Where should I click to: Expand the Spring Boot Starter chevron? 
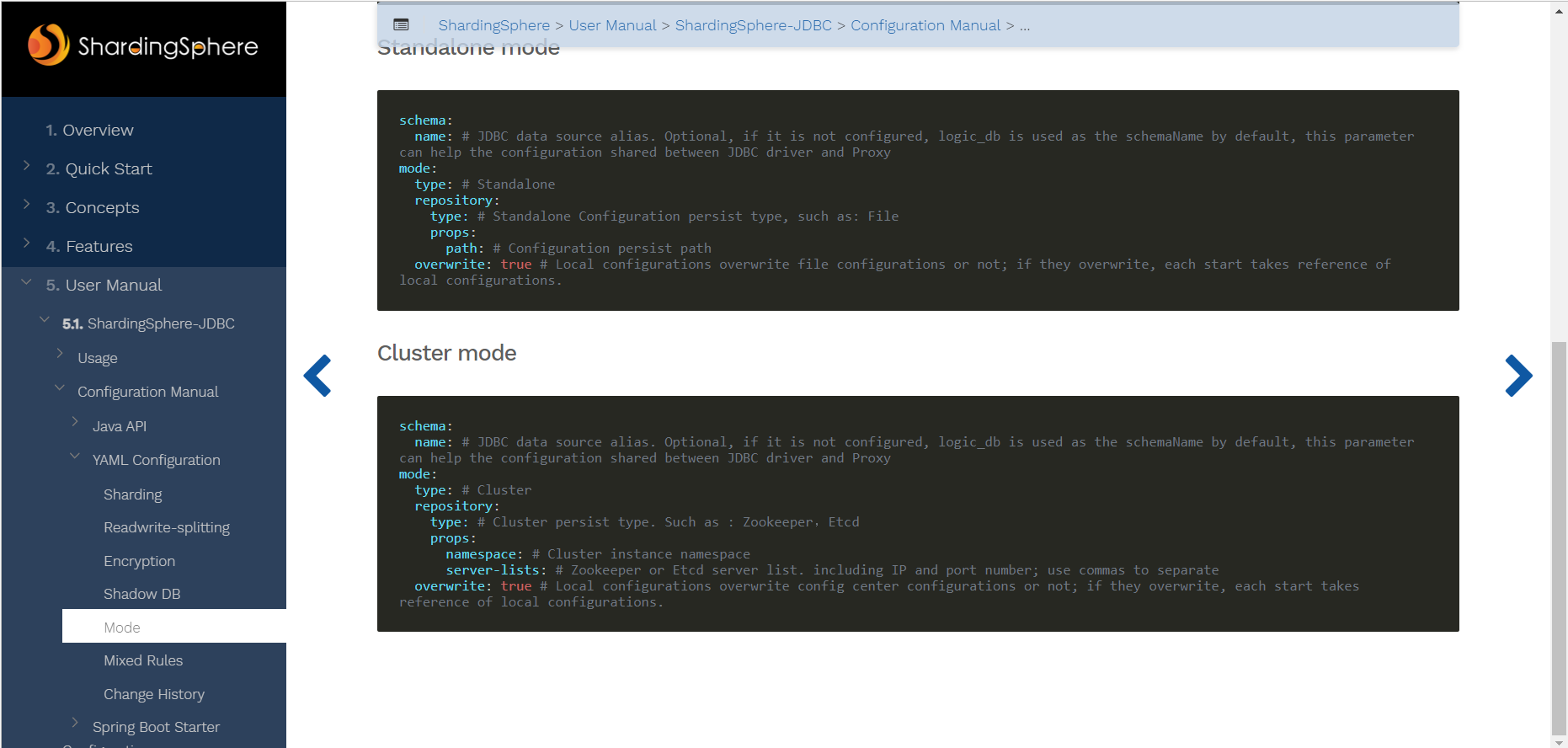coord(75,723)
